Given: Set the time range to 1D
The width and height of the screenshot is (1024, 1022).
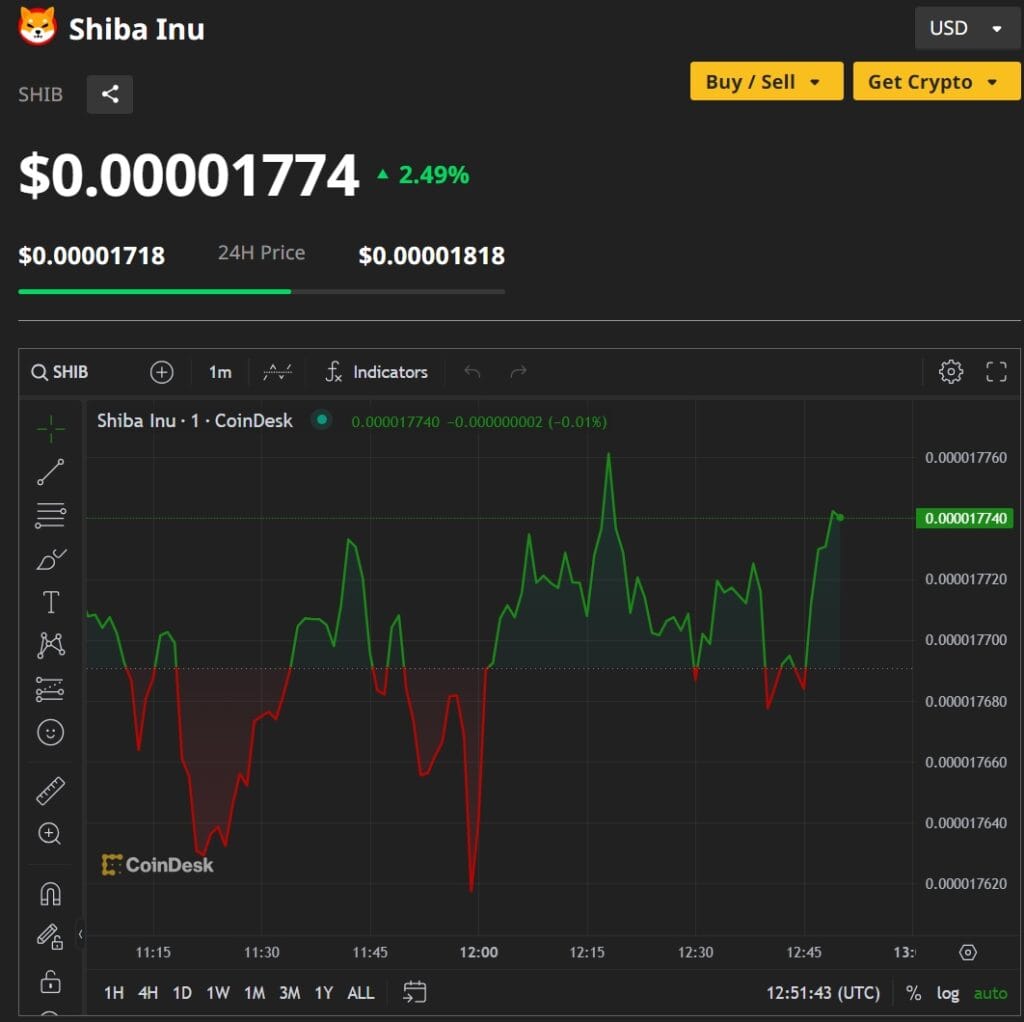Looking at the screenshot, I should coord(182,993).
